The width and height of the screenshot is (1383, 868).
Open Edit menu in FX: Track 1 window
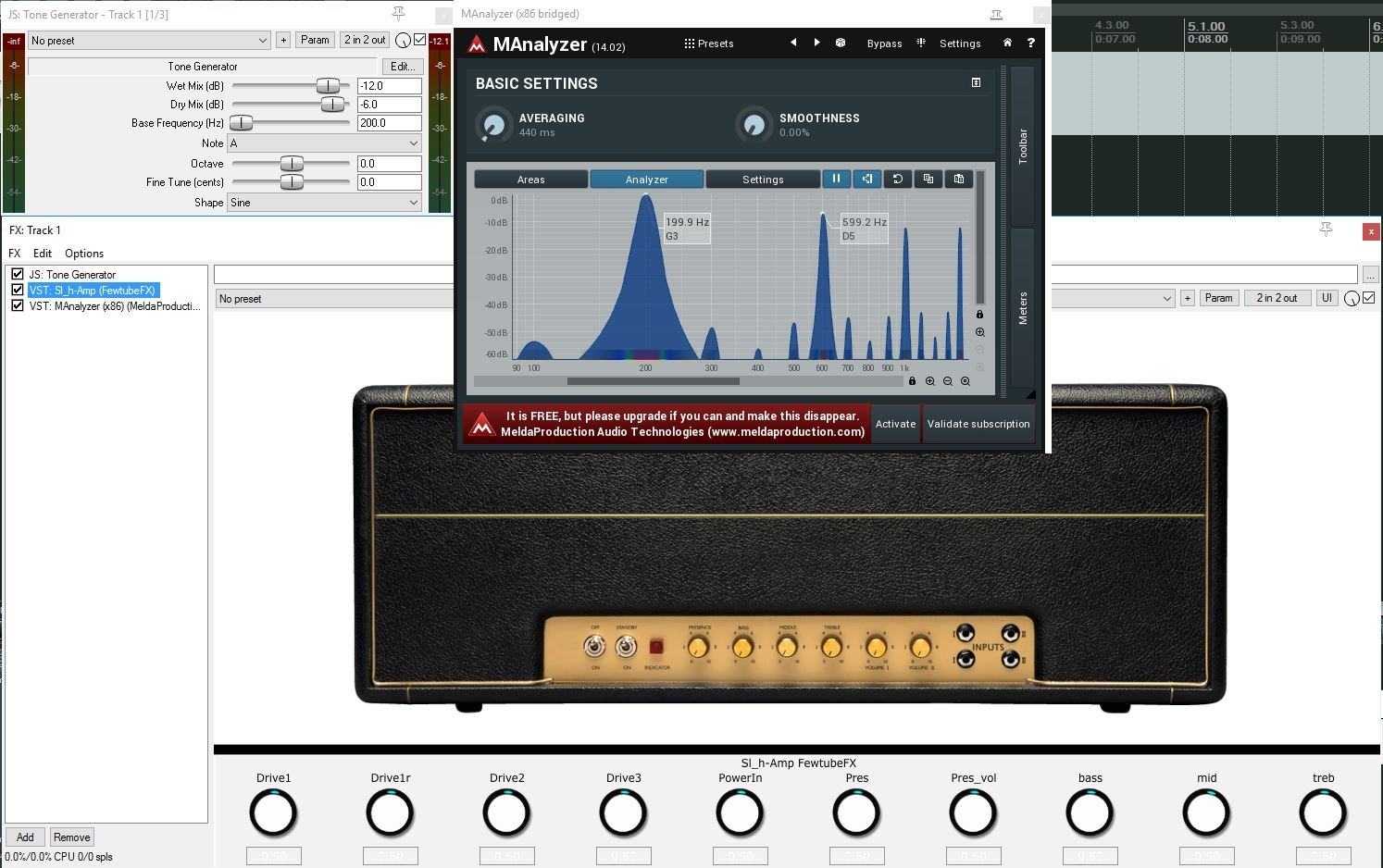[43, 254]
